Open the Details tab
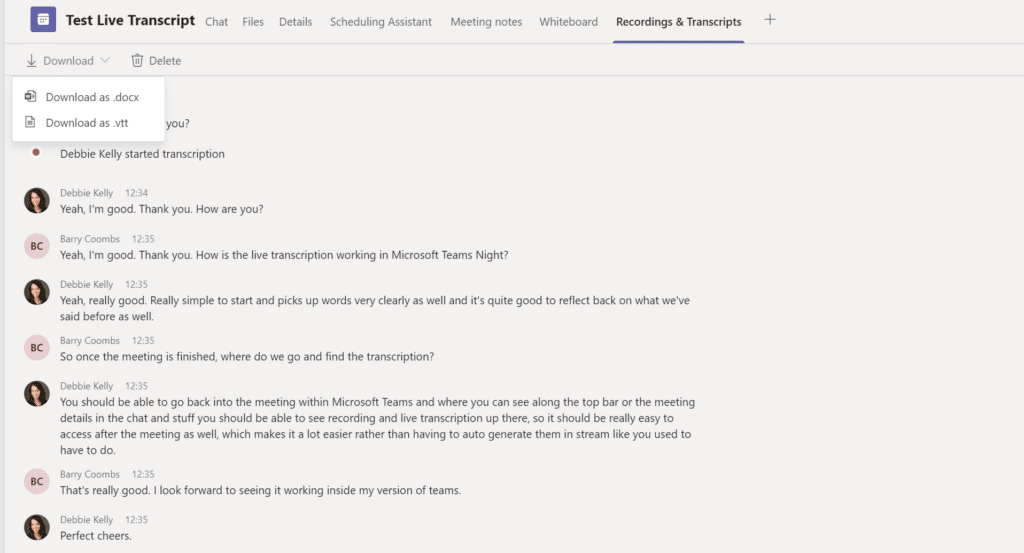 (x=295, y=22)
